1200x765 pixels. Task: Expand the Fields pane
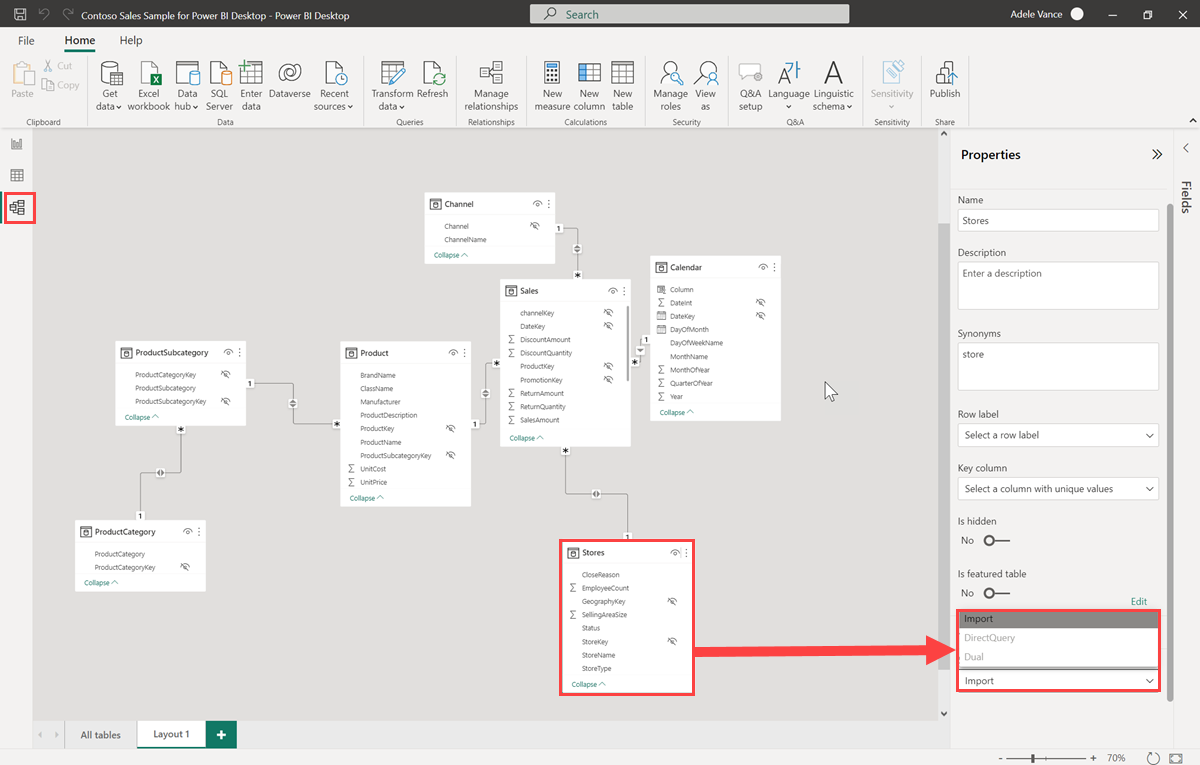point(1186,148)
